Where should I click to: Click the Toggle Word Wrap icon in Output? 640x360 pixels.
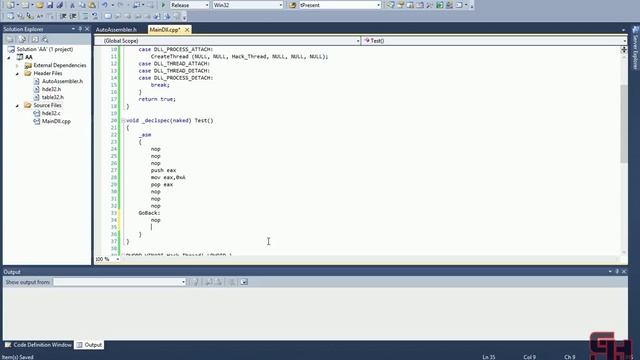pyautogui.click(x=244, y=282)
